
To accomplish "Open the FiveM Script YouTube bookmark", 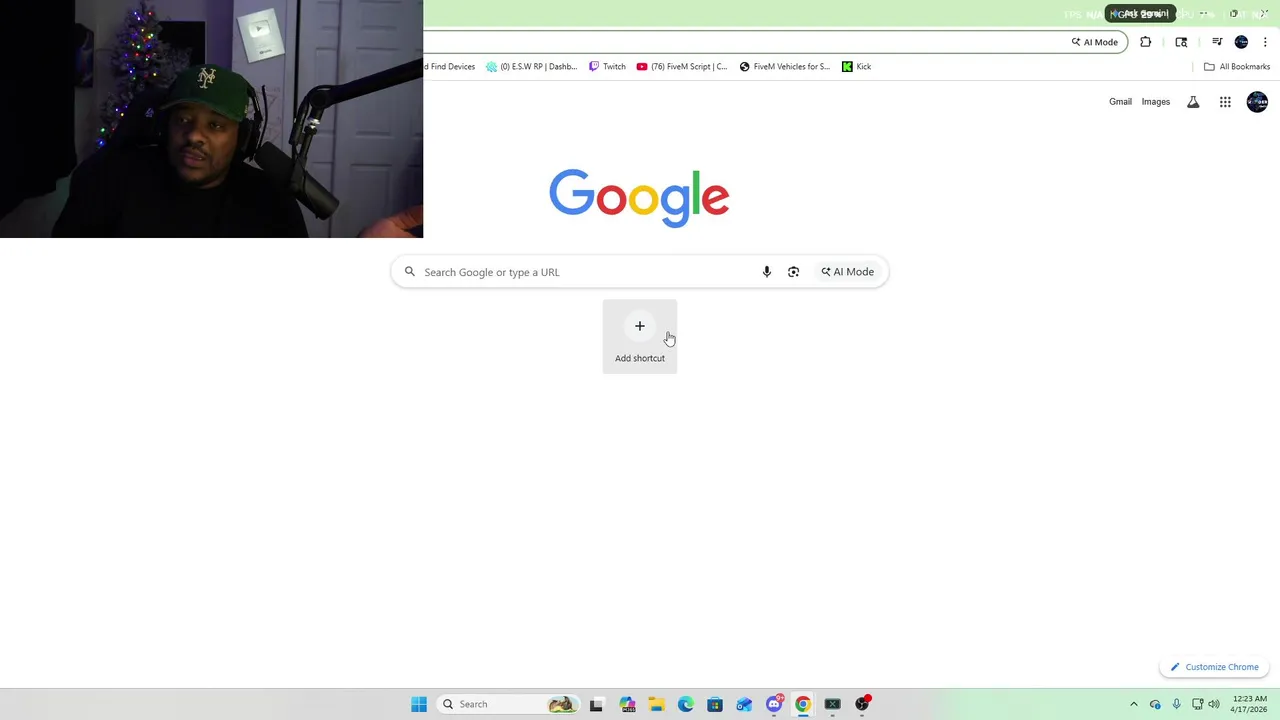I will coord(682,67).
